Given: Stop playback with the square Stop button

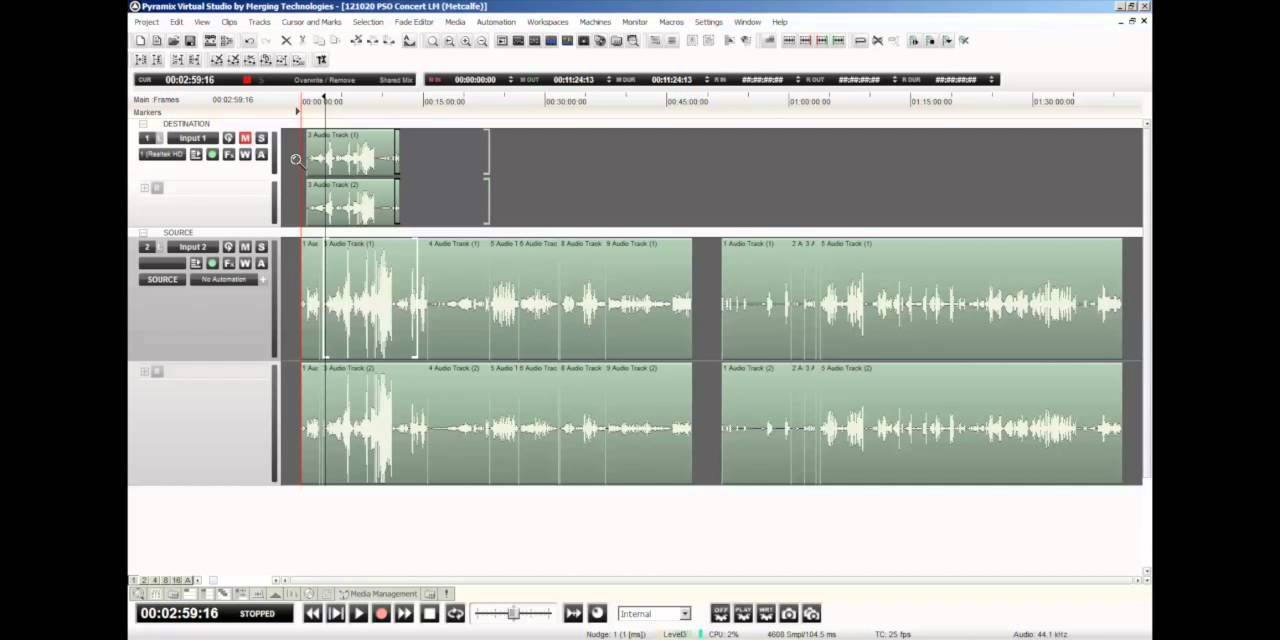Looking at the screenshot, I should click(x=430, y=614).
